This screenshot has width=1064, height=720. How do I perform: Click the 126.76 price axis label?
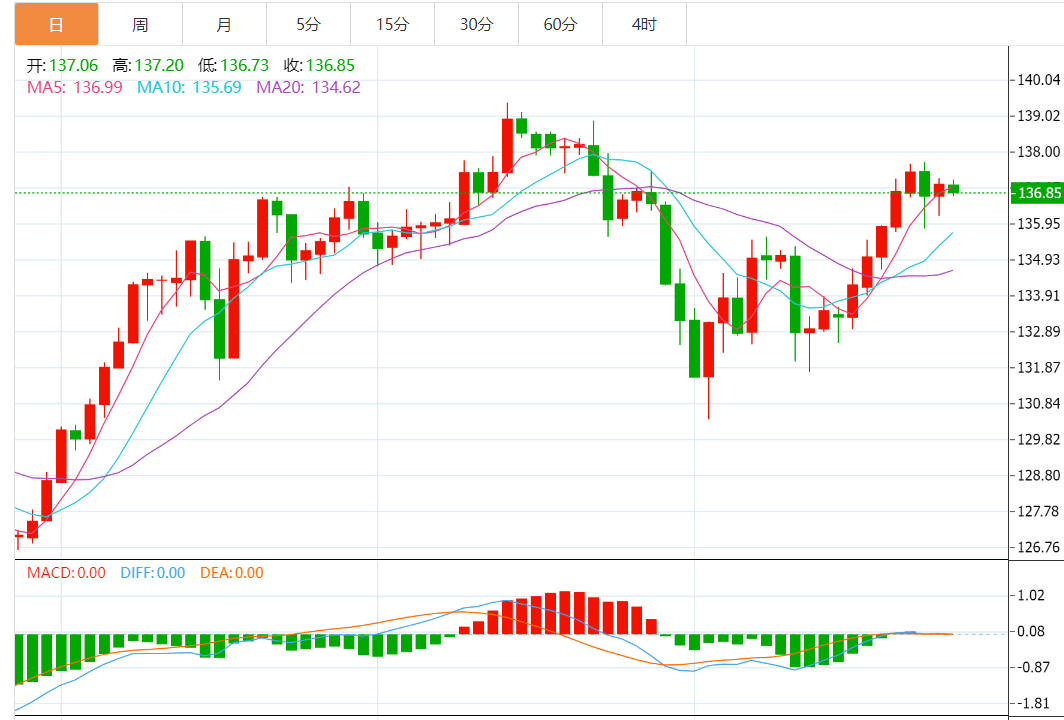point(1039,548)
